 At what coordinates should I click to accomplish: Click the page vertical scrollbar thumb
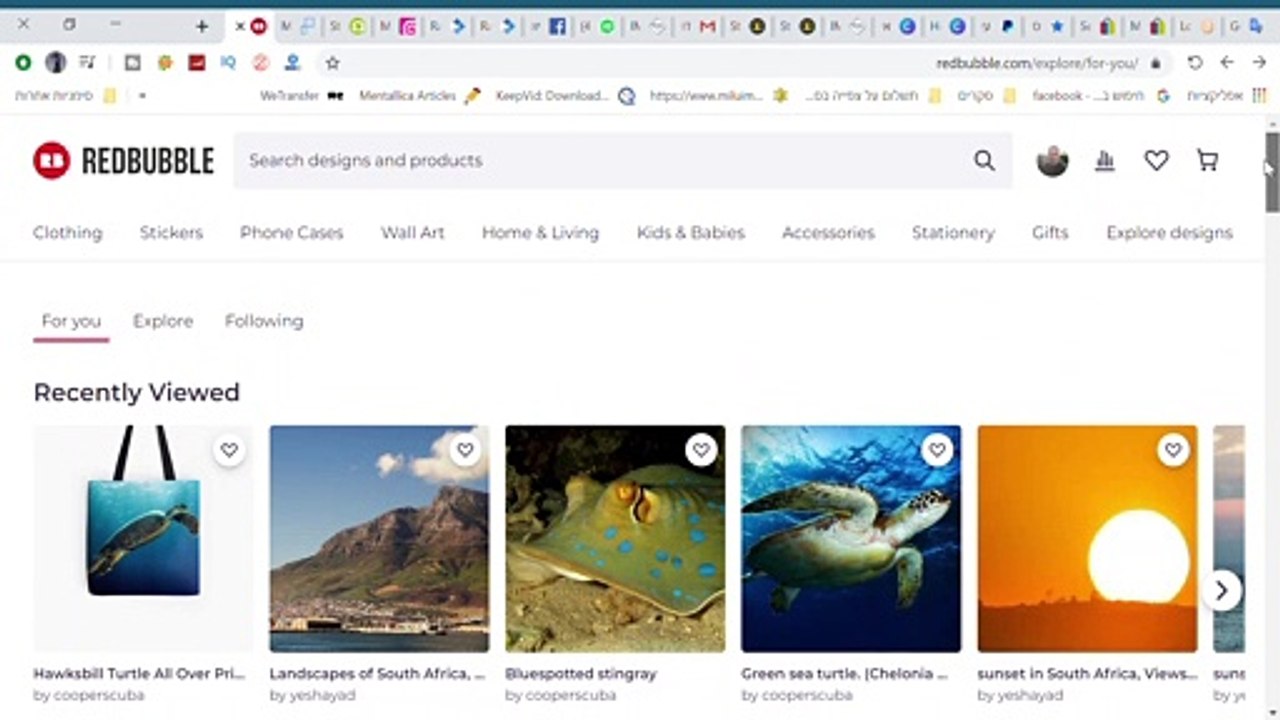click(x=1272, y=172)
